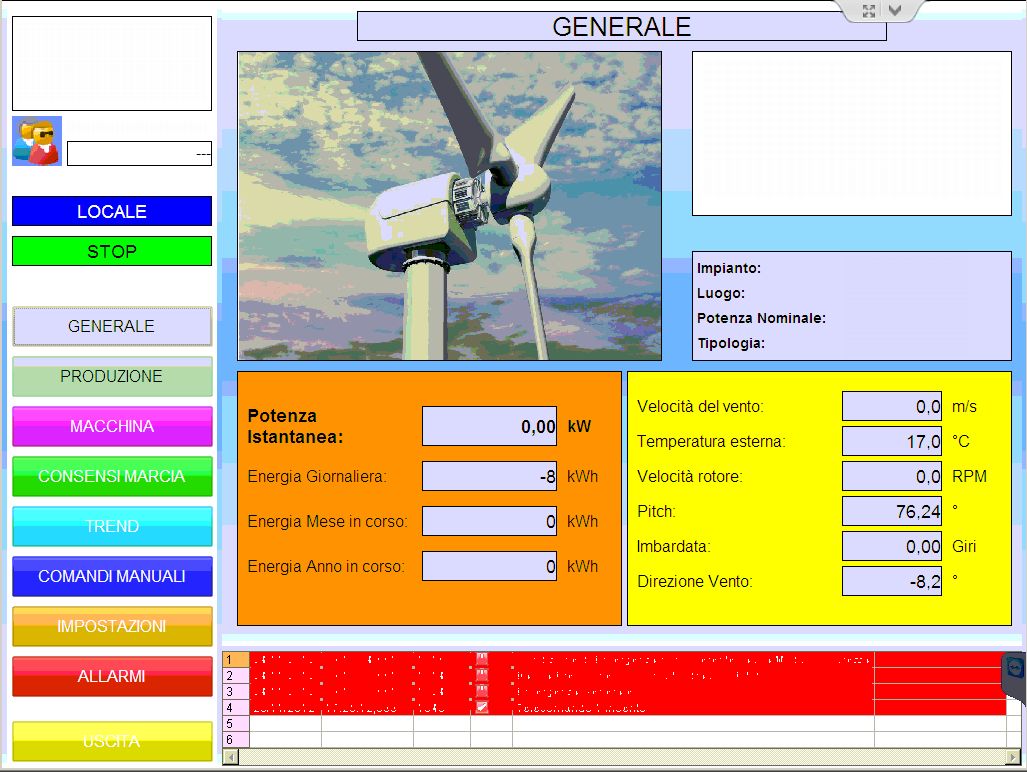Open the PRODUZIONE page

pos(111,376)
